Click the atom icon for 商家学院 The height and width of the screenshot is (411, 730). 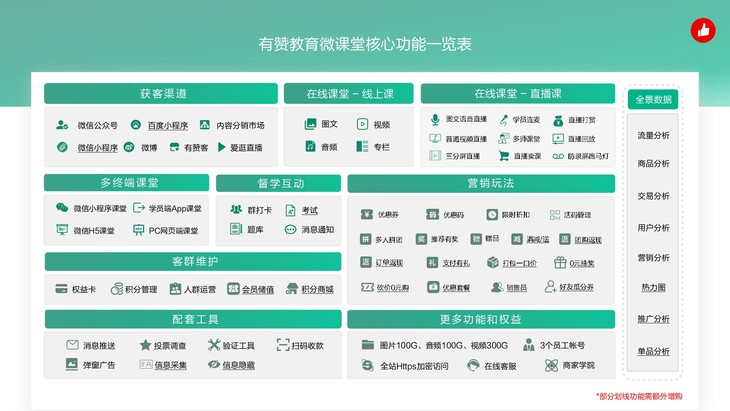coord(551,365)
